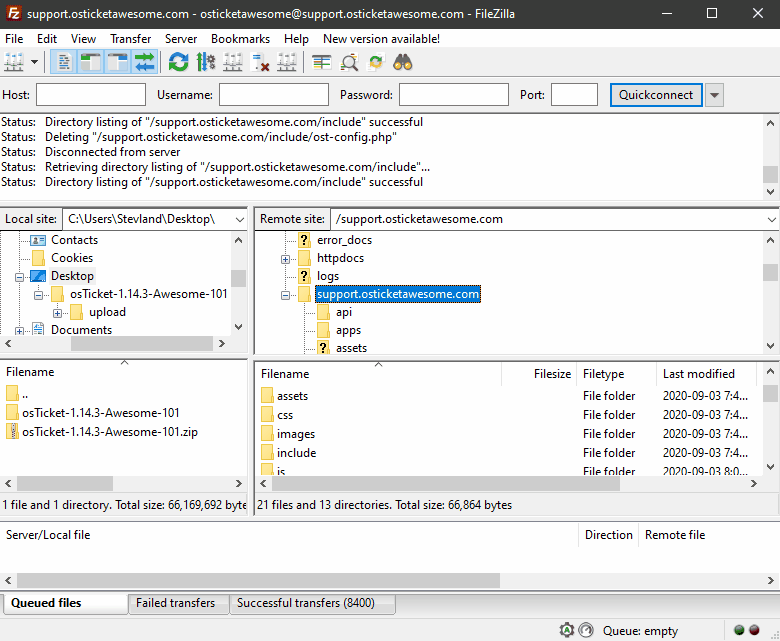Open the Site Manager icon

click(14, 63)
